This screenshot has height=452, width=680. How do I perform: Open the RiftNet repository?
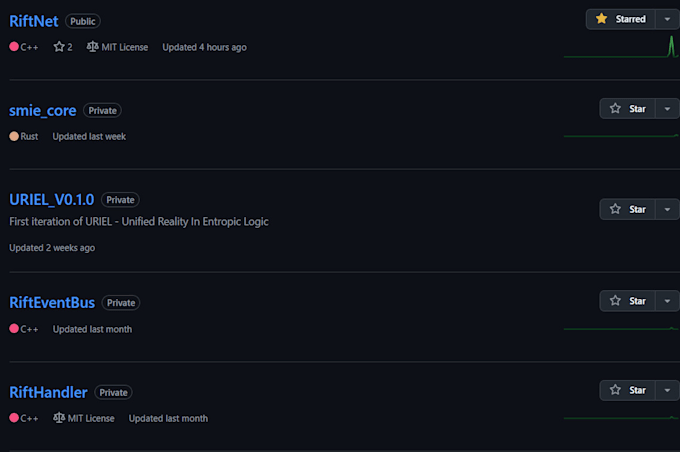click(x=33, y=20)
